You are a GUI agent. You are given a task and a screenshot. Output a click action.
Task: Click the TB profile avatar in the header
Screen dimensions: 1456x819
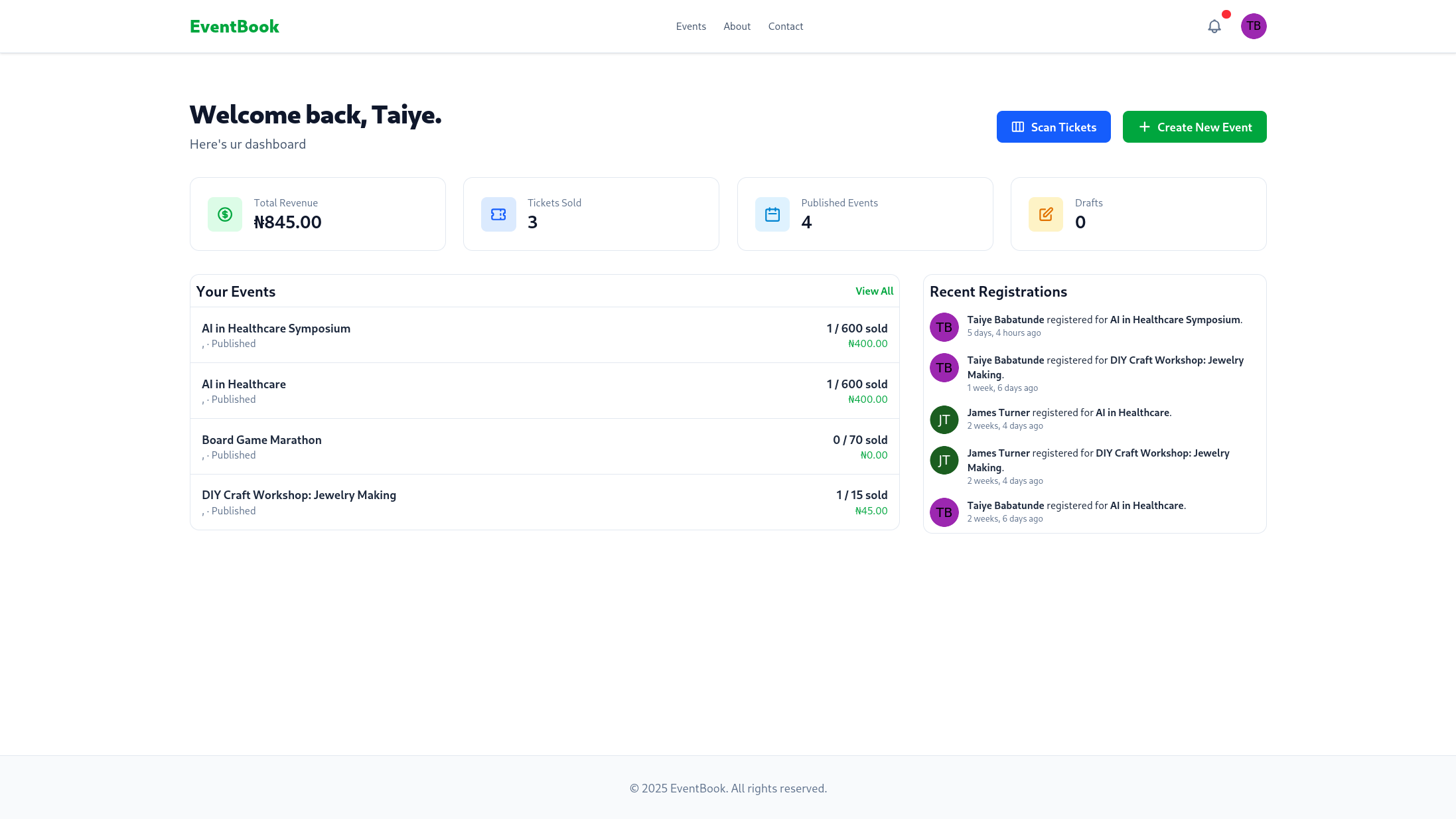tap(1253, 27)
